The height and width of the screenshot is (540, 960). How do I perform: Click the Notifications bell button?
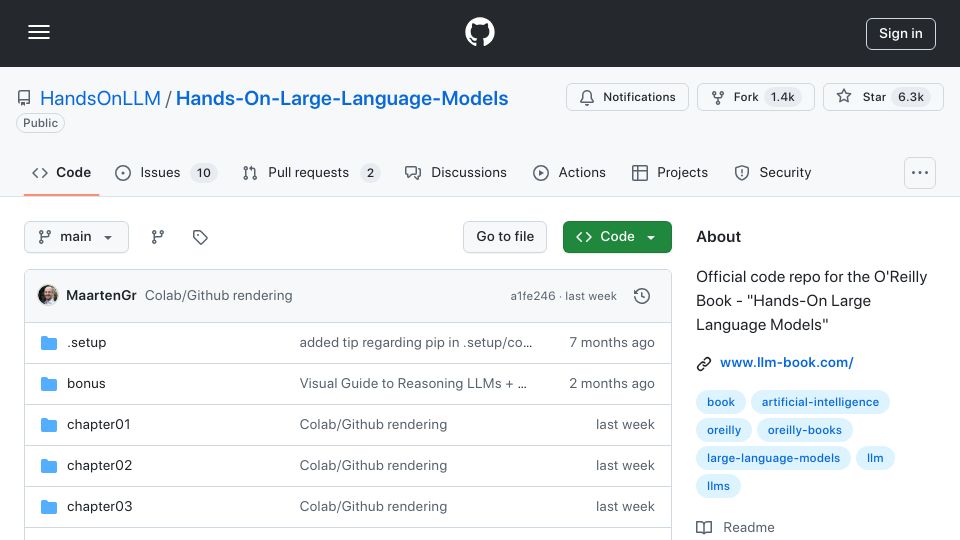click(627, 97)
